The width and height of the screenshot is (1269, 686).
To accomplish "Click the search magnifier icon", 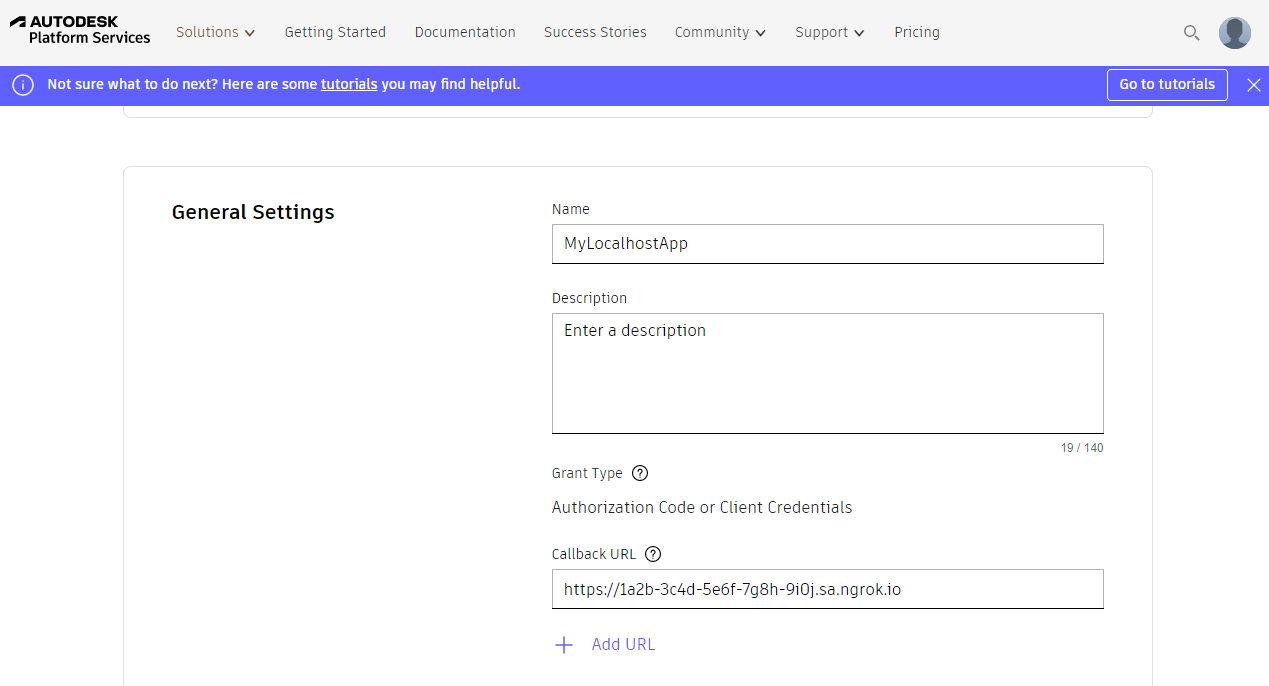I will [1191, 32].
